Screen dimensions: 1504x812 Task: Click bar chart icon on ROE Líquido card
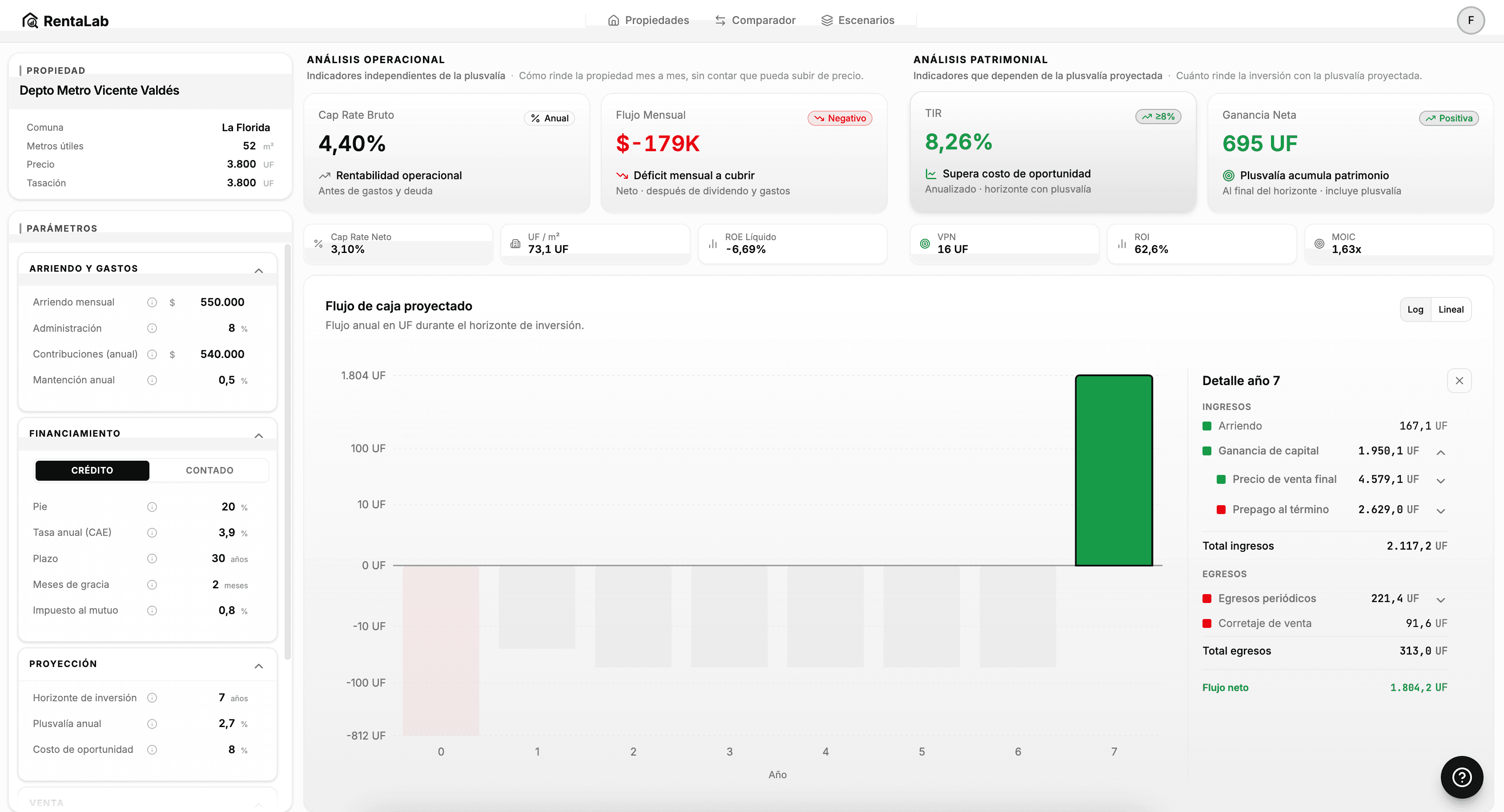tap(713, 243)
